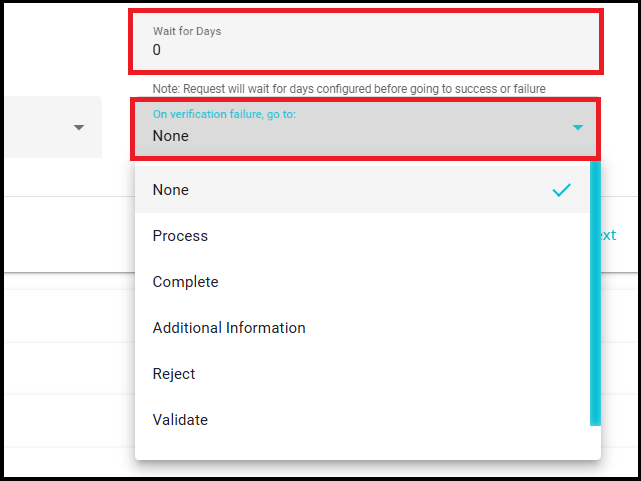Click the checkmark icon beside None
Viewport: 641px width, 481px height.
point(562,190)
